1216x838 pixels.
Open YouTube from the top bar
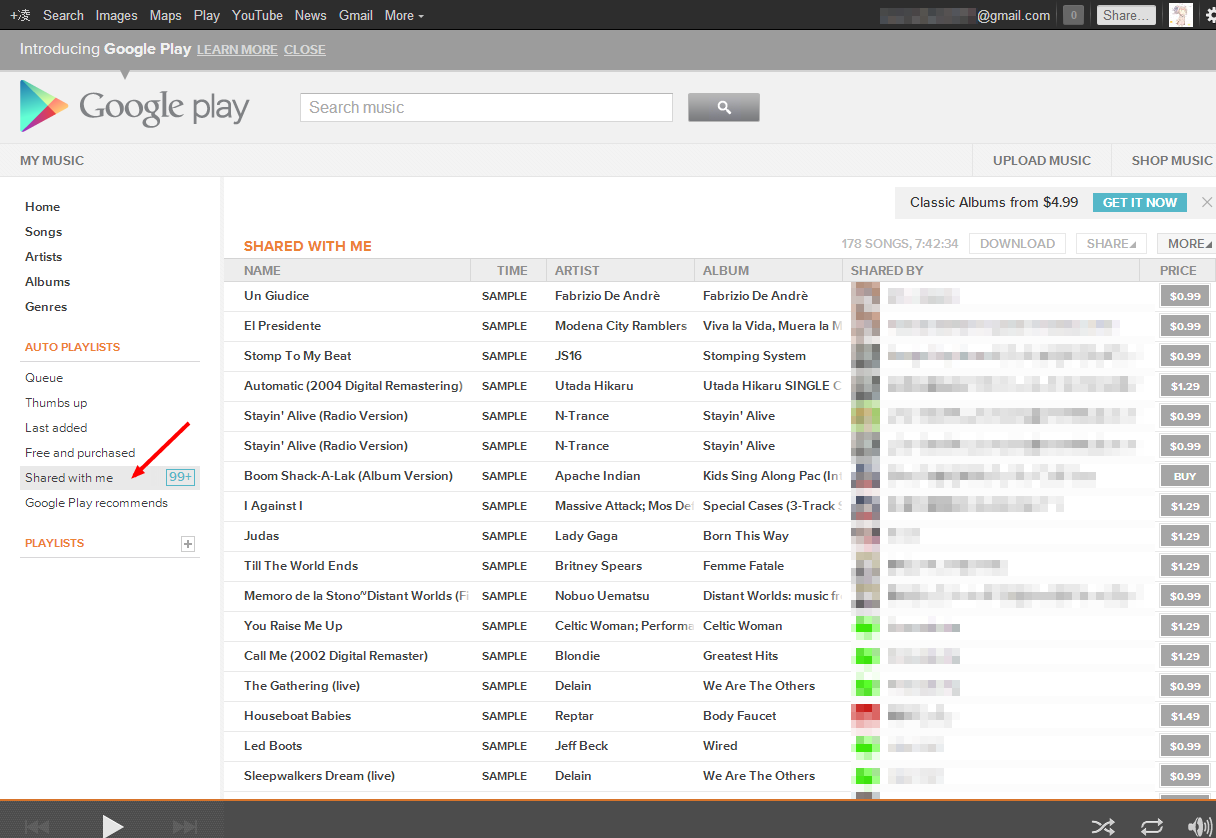(257, 15)
